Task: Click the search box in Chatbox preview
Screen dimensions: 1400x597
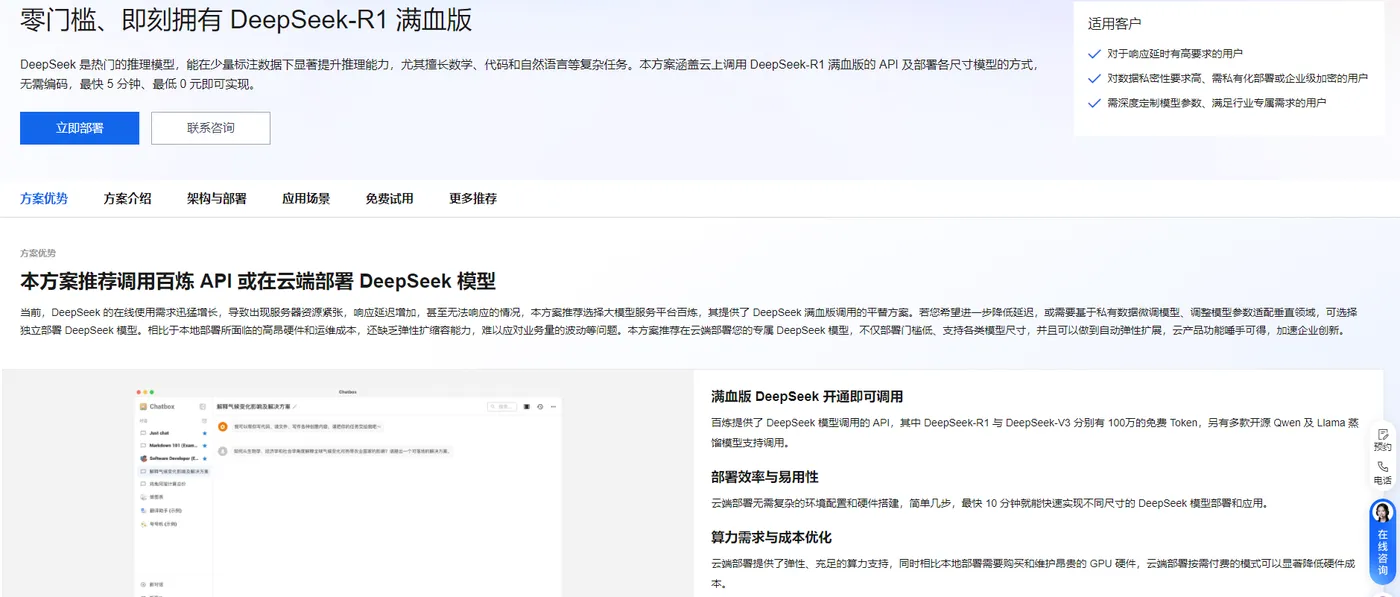Action: point(502,407)
